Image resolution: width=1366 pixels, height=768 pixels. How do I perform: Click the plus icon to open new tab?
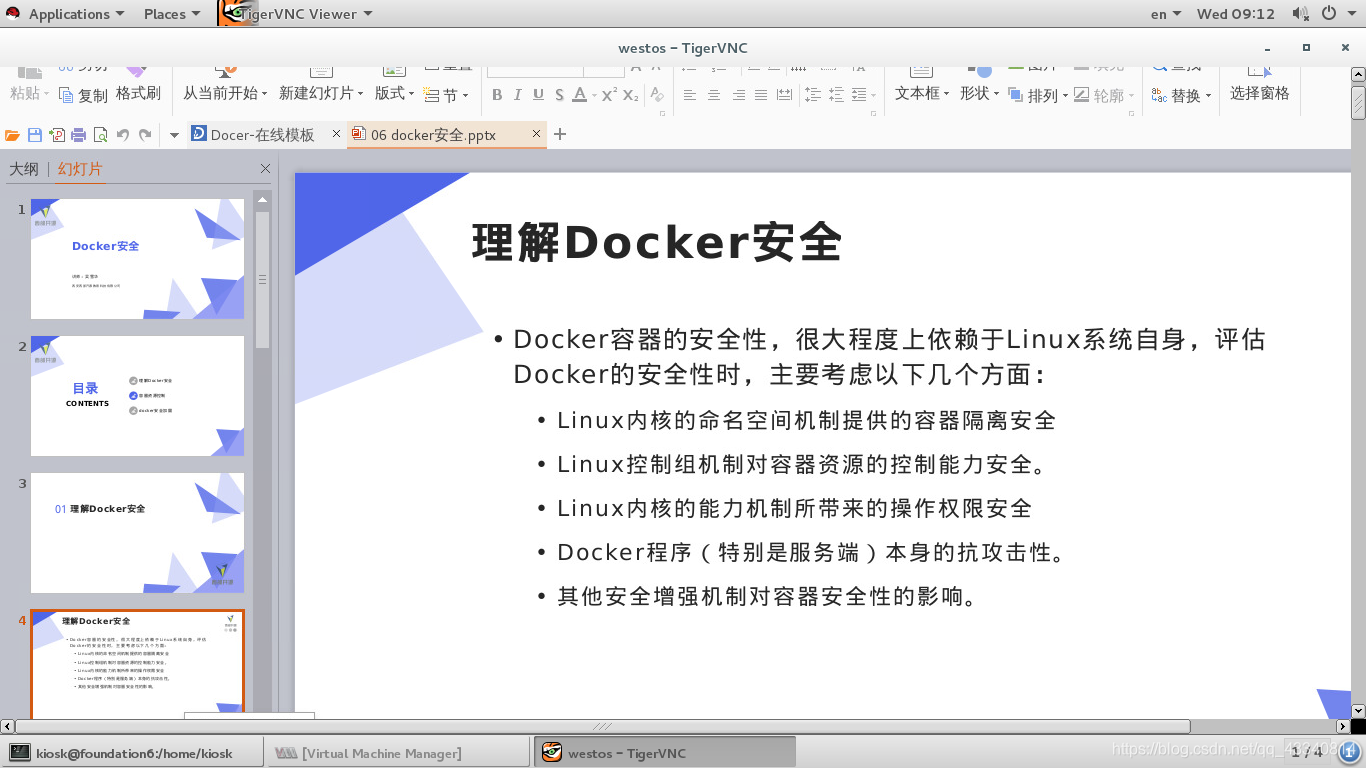(x=560, y=134)
